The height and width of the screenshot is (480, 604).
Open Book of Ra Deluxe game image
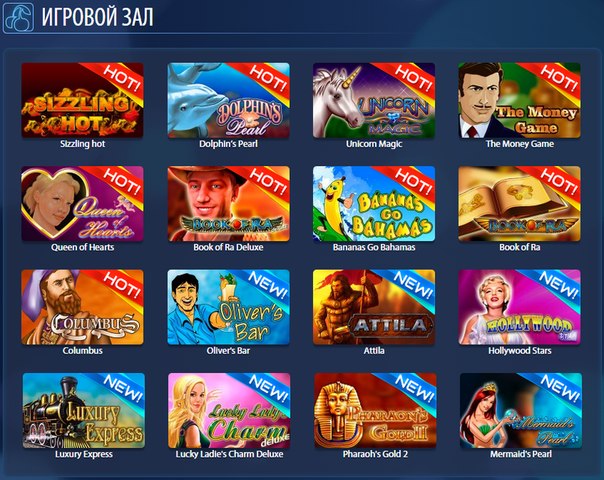pos(228,203)
